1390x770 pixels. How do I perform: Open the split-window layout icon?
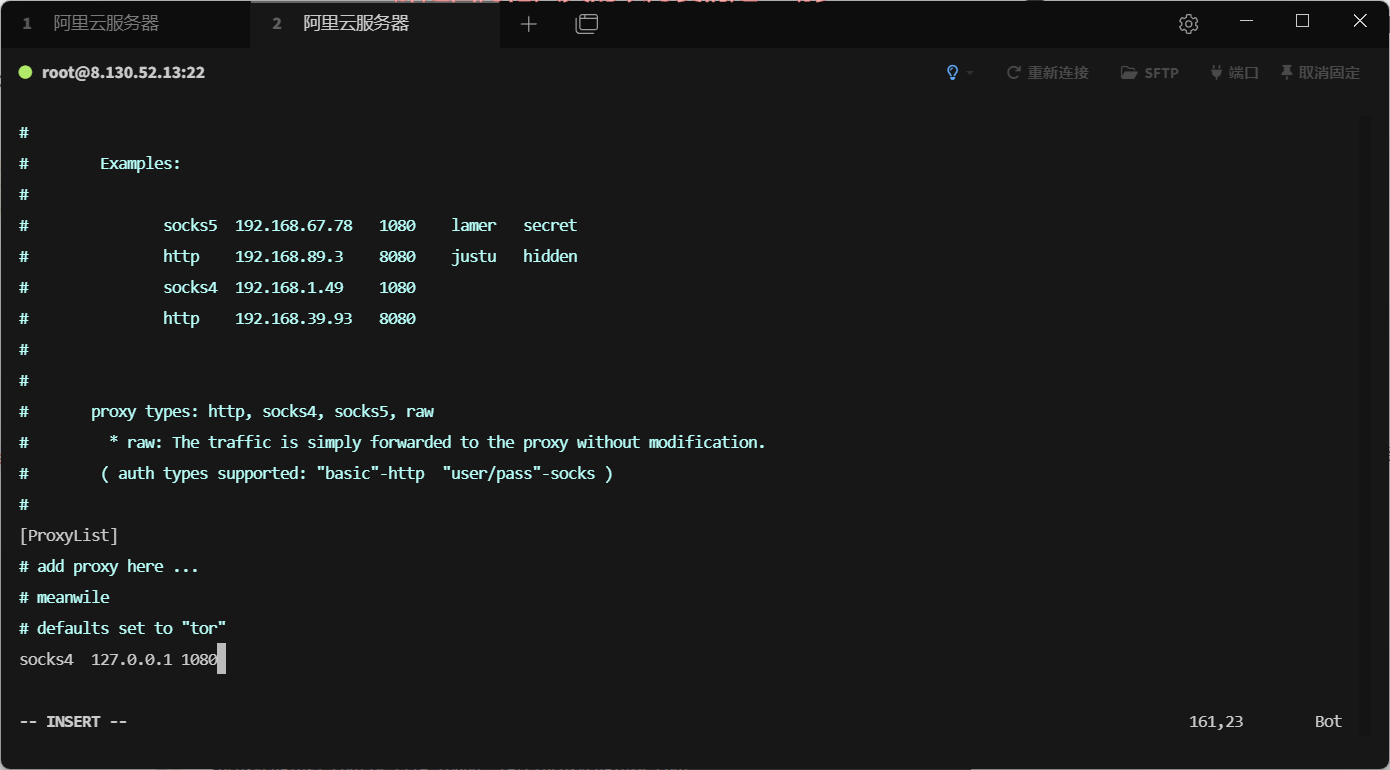coord(587,24)
